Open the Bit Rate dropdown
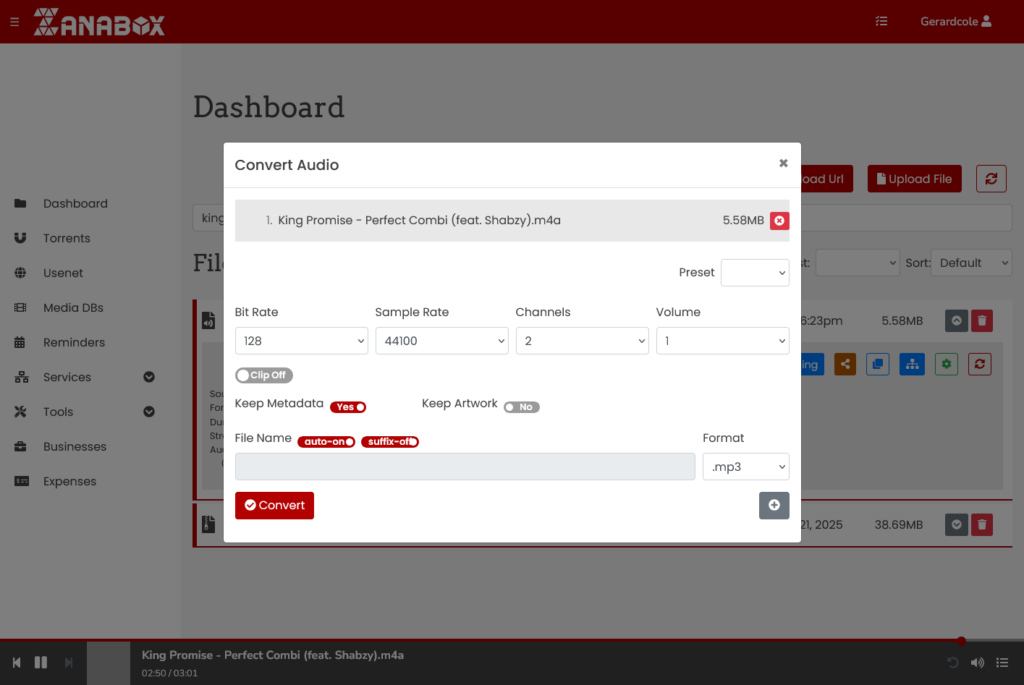This screenshot has width=1024, height=685. (301, 341)
